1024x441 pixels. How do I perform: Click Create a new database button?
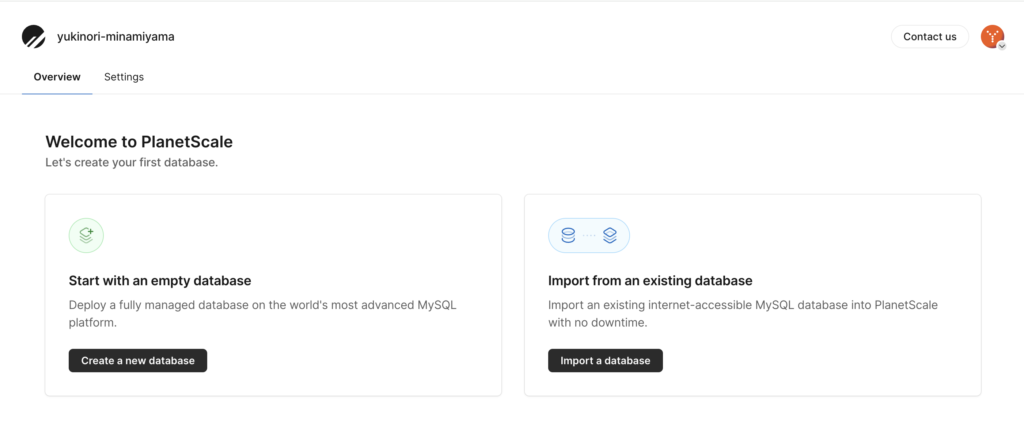click(138, 361)
